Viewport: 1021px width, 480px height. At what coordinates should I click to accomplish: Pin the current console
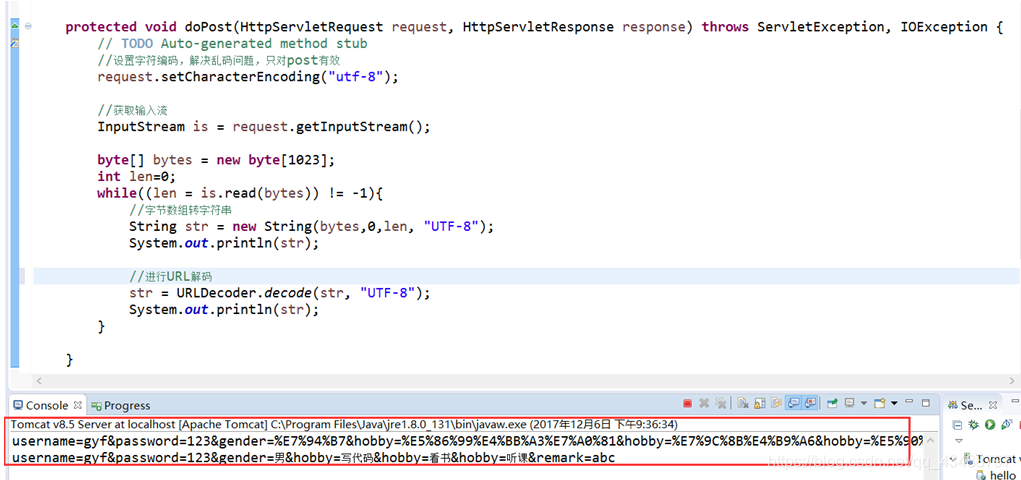pos(832,402)
